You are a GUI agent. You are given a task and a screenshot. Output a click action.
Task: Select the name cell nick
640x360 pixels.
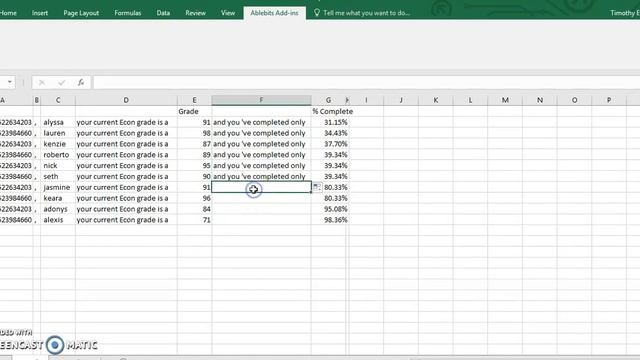[58, 165]
